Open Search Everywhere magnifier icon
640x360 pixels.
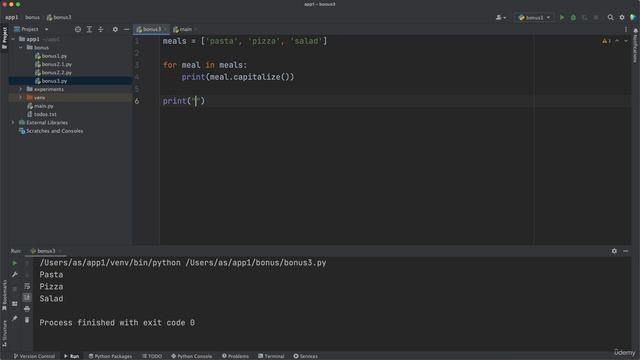tap(610, 18)
